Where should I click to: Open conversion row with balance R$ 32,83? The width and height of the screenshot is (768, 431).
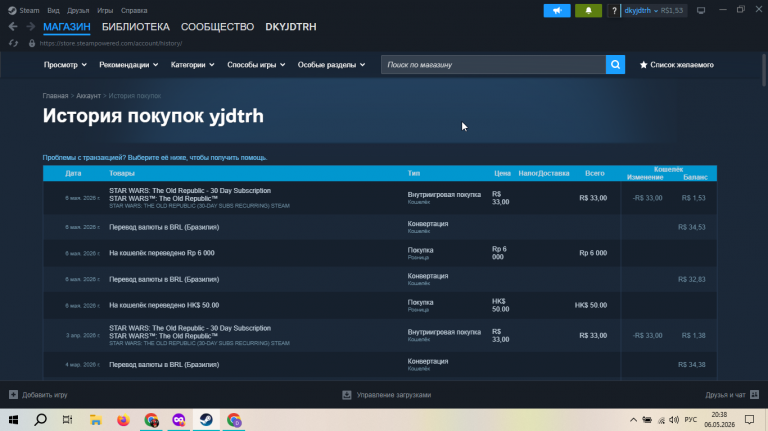(380, 279)
